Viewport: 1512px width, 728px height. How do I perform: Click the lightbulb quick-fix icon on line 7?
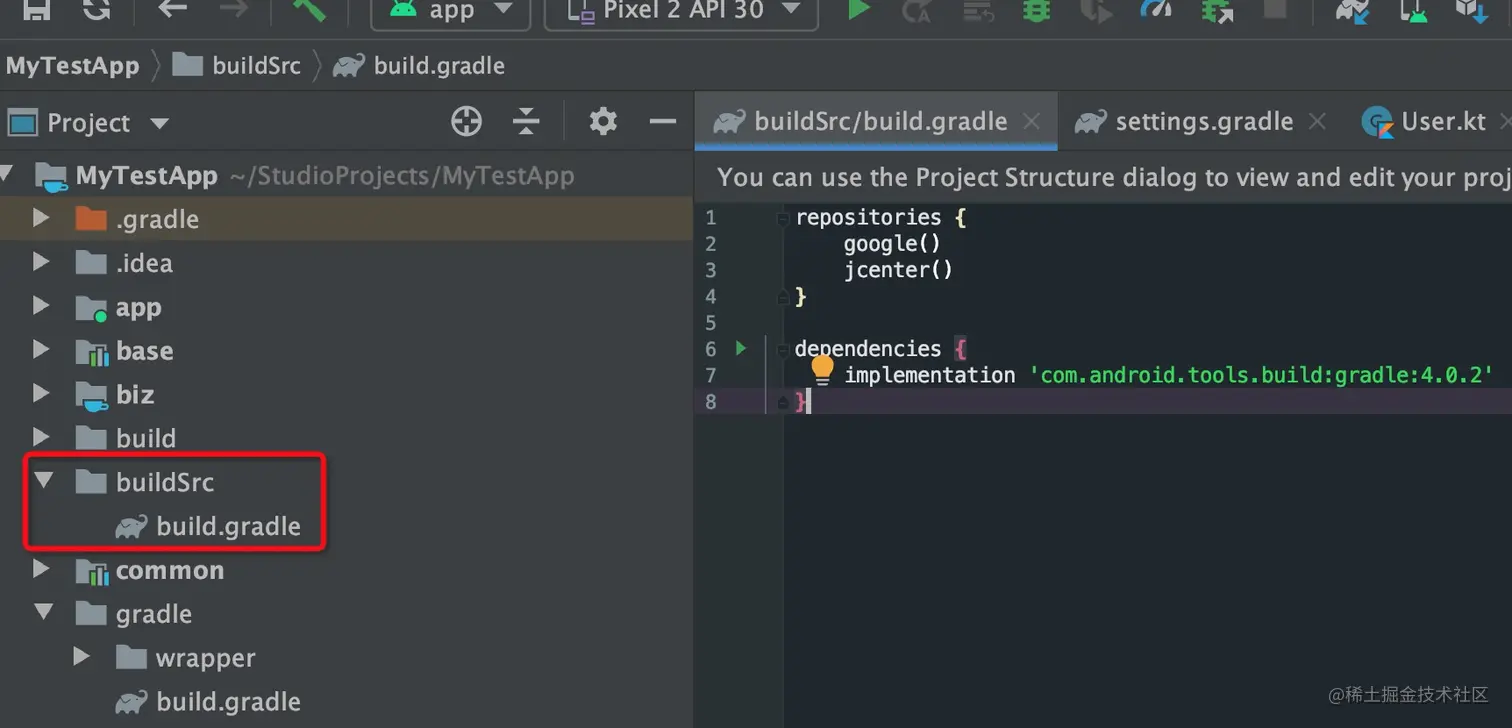(822, 370)
